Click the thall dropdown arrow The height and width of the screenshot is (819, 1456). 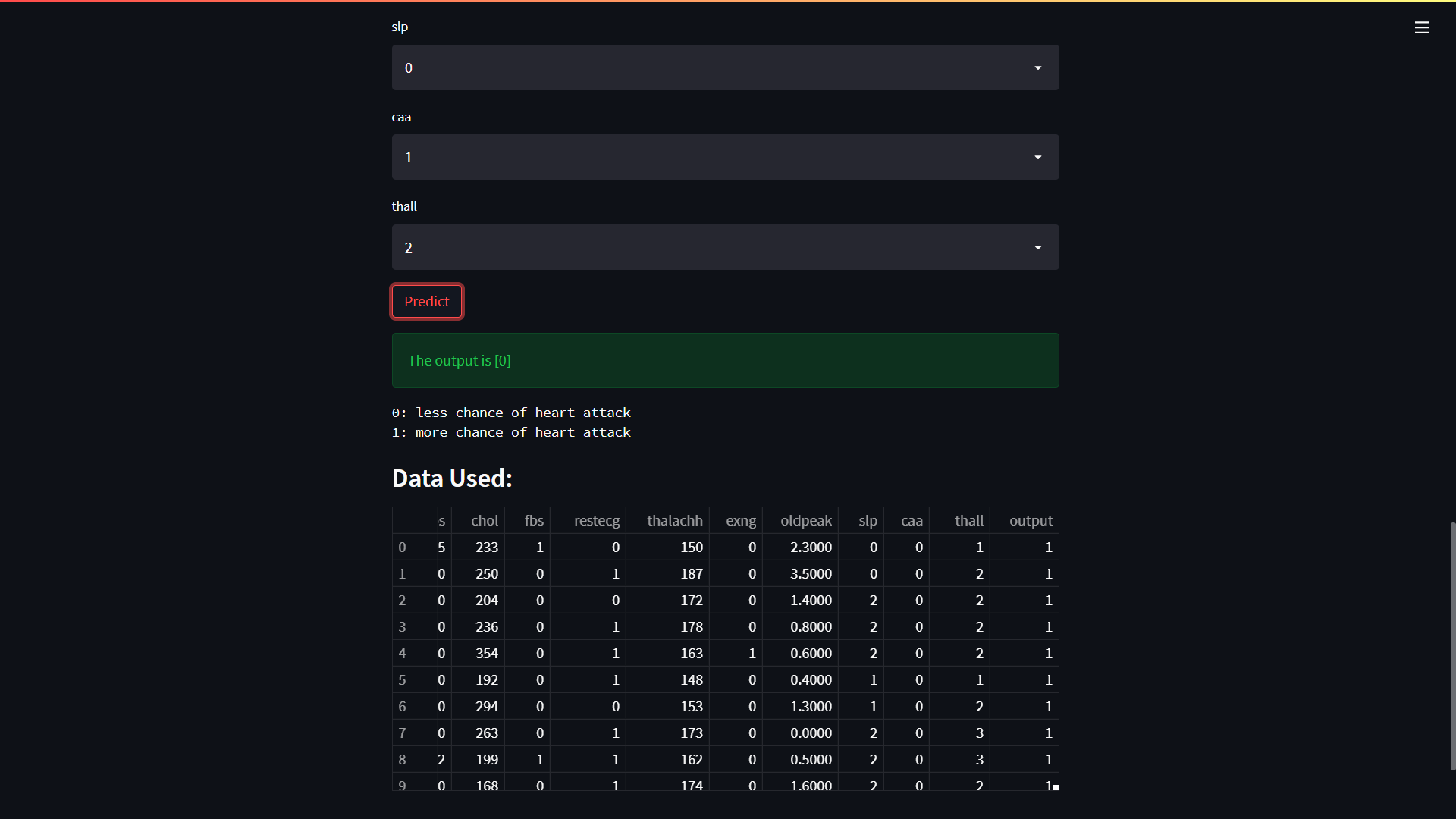pos(1037,248)
